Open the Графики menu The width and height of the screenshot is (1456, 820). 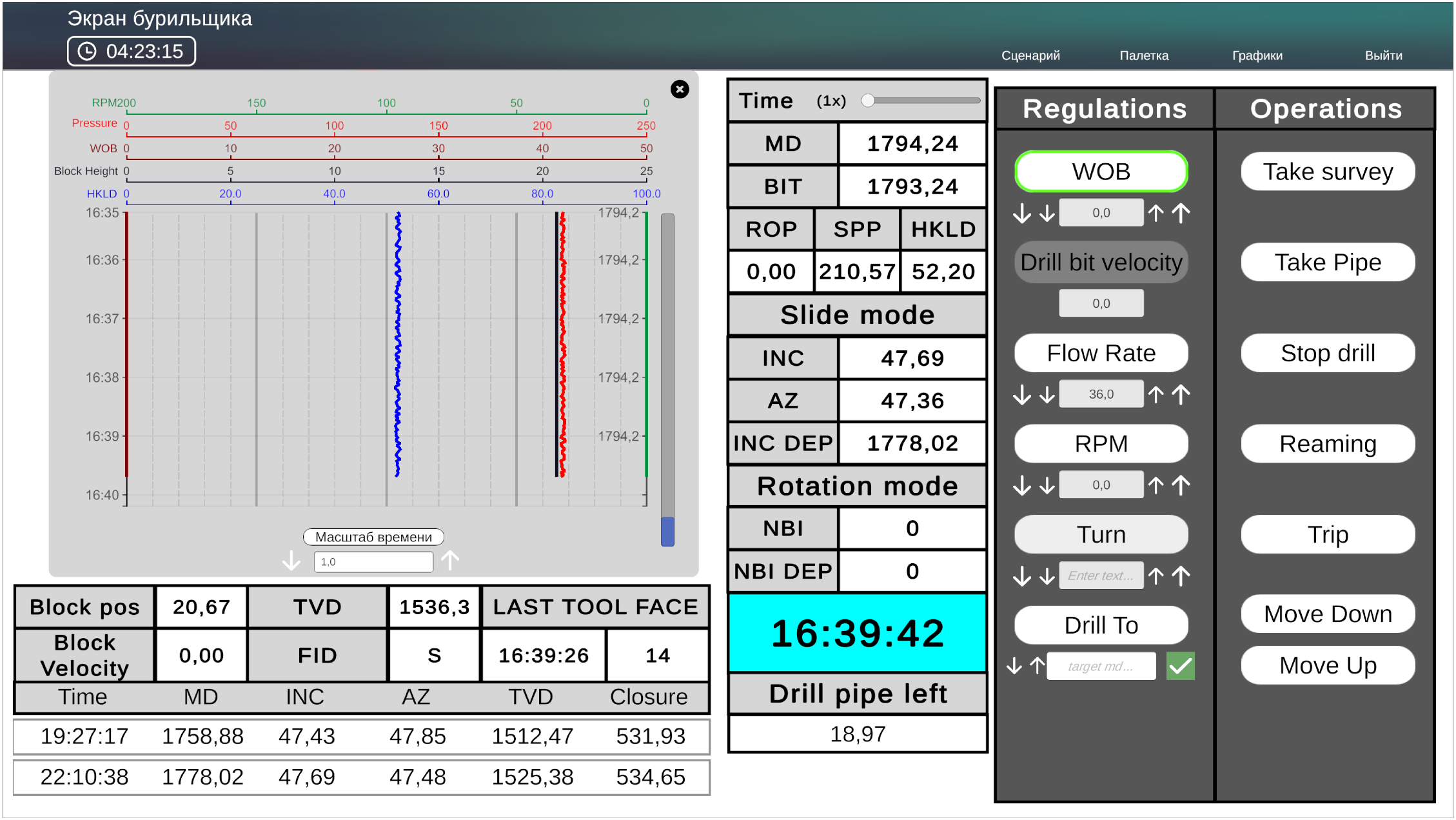tap(1257, 55)
